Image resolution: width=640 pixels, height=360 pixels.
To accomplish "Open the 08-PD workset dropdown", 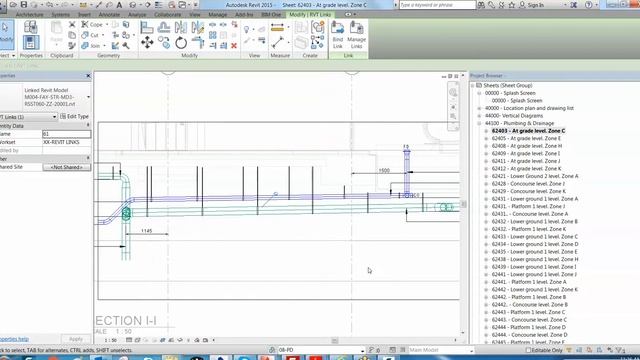I will pos(362,350).
